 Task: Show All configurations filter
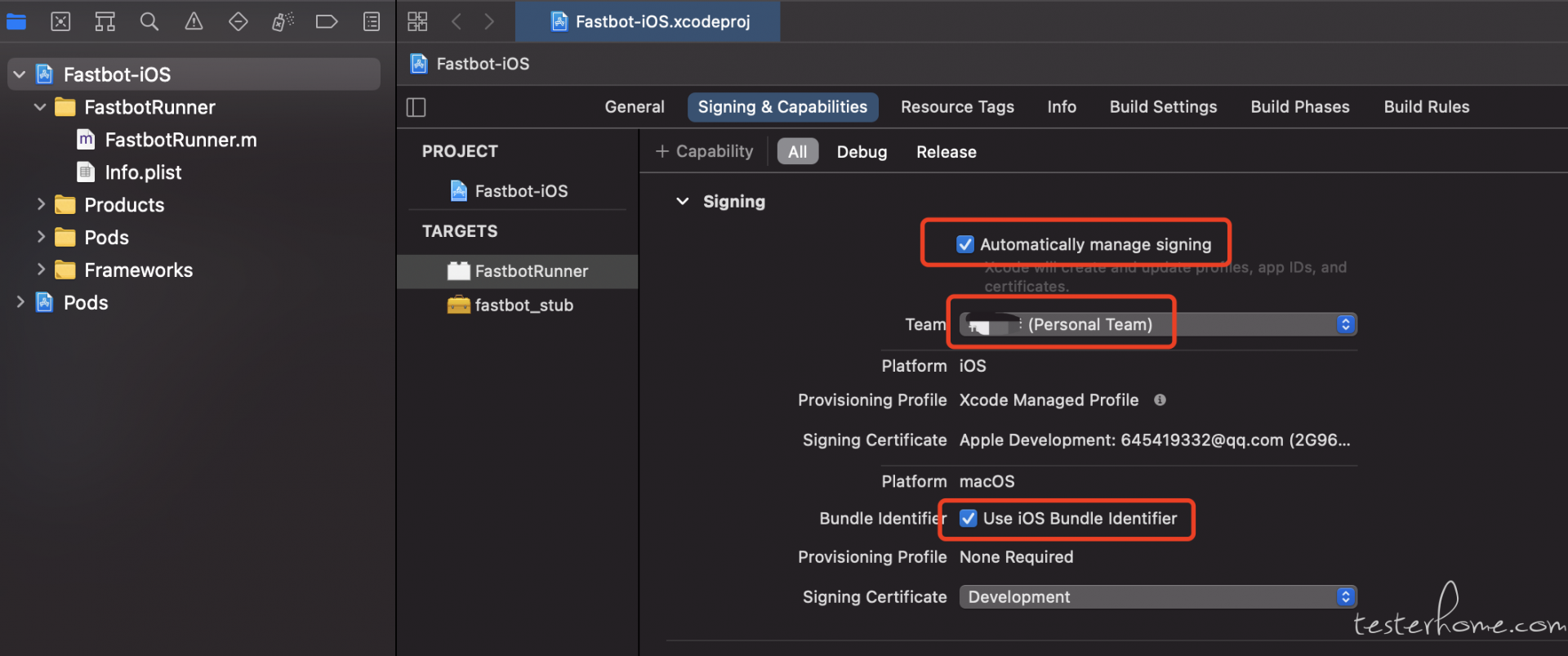[x=798, y=152]
